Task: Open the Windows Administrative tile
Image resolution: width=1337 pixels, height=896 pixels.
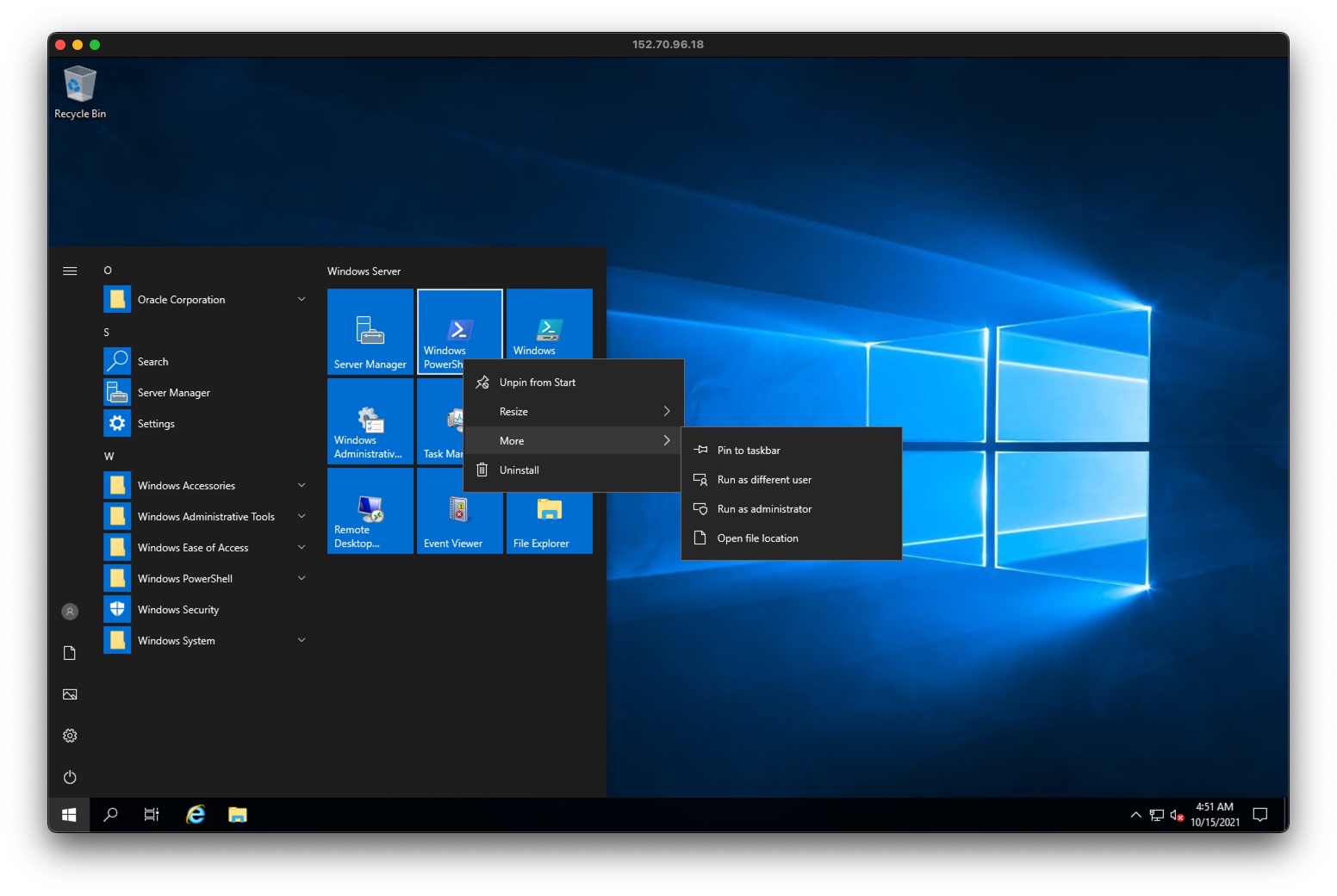Action: click(x=370, y=421)
